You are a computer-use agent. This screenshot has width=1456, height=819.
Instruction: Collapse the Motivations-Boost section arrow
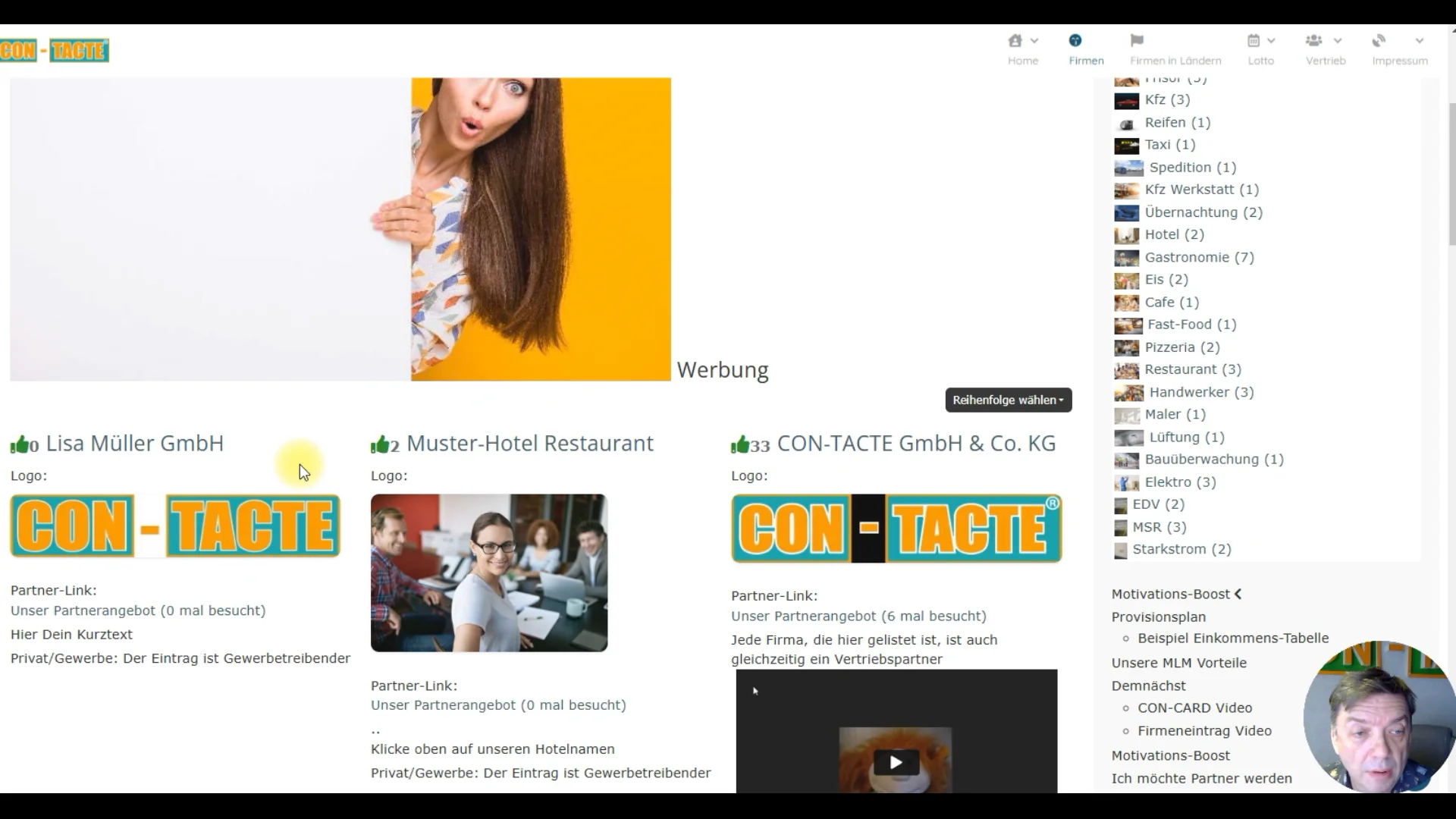1238,595
